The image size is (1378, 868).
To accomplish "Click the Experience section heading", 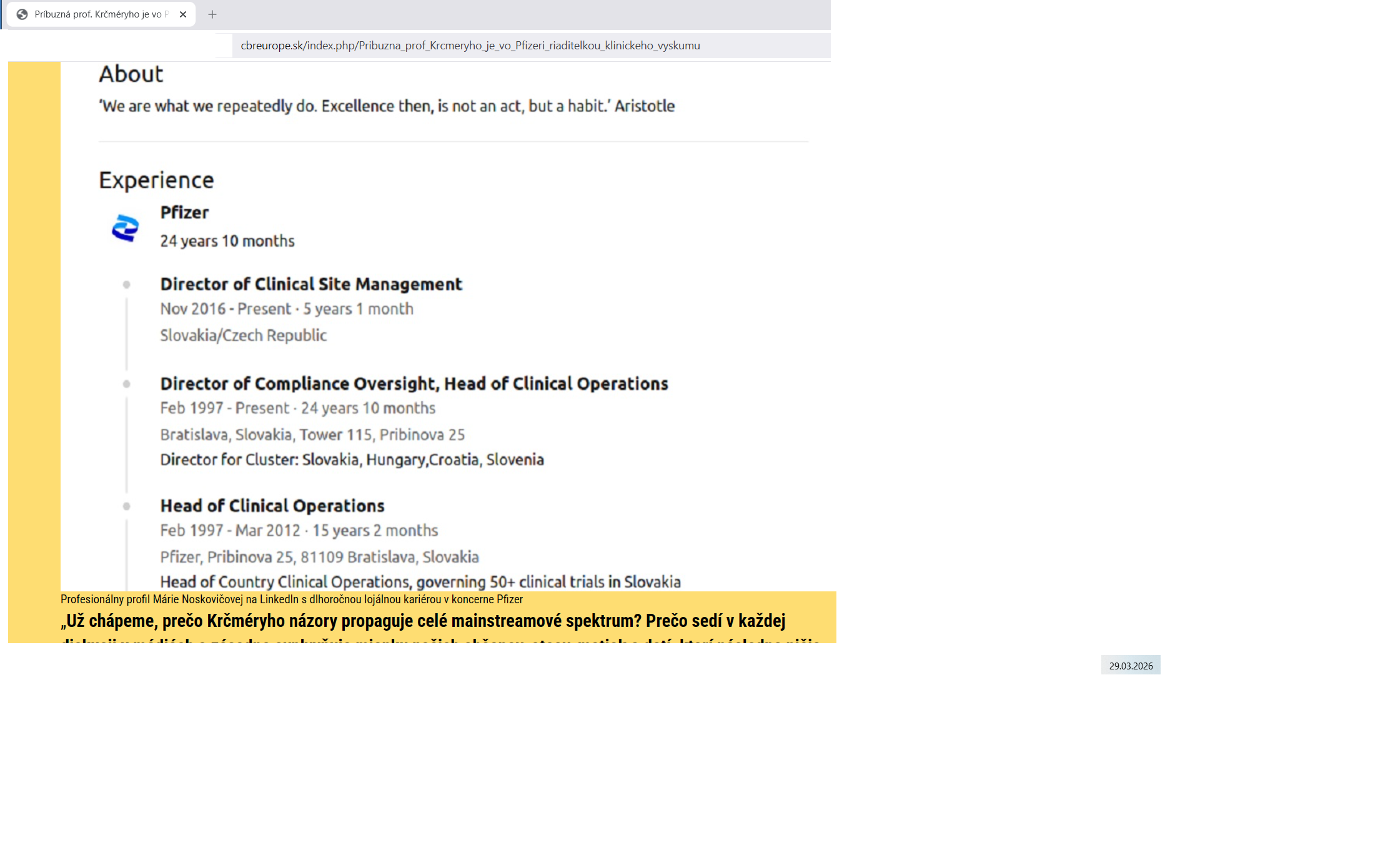I will click(156, 180).
